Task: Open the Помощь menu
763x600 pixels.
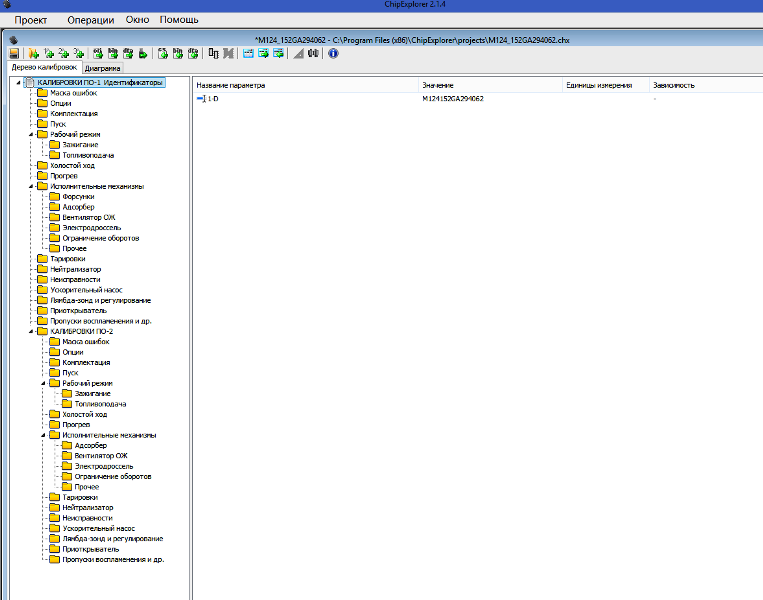Action: pyautogui.click(x=179, y=20)
